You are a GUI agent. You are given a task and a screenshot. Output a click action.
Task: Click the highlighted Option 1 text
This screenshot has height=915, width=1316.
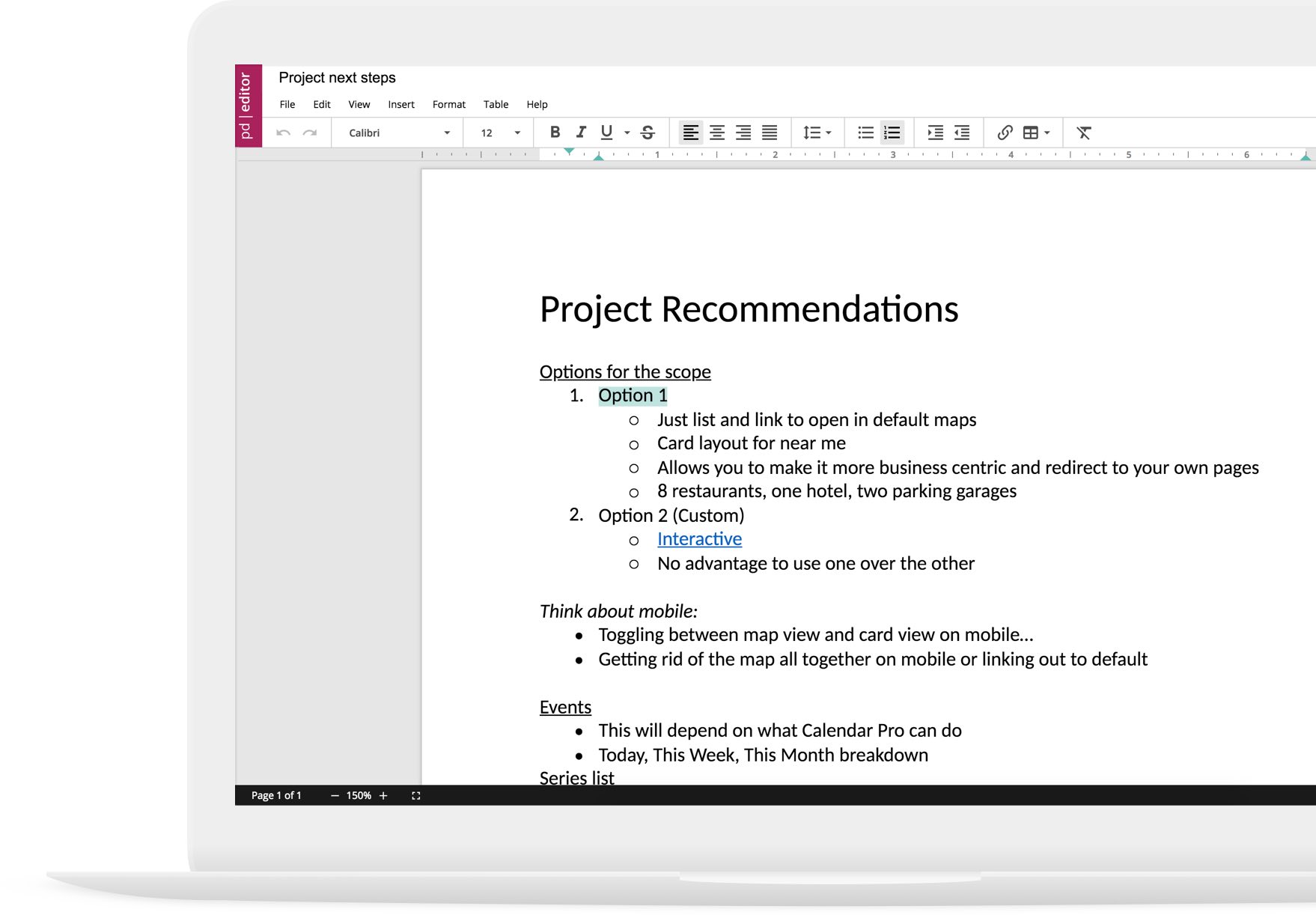[633, 395]
